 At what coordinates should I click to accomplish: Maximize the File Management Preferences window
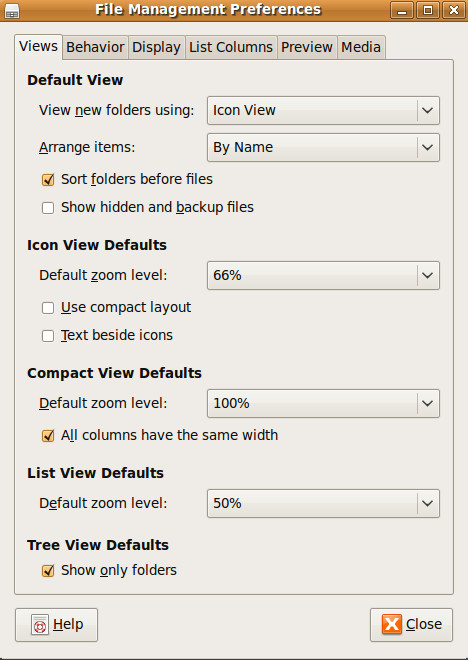coord(428,10)
